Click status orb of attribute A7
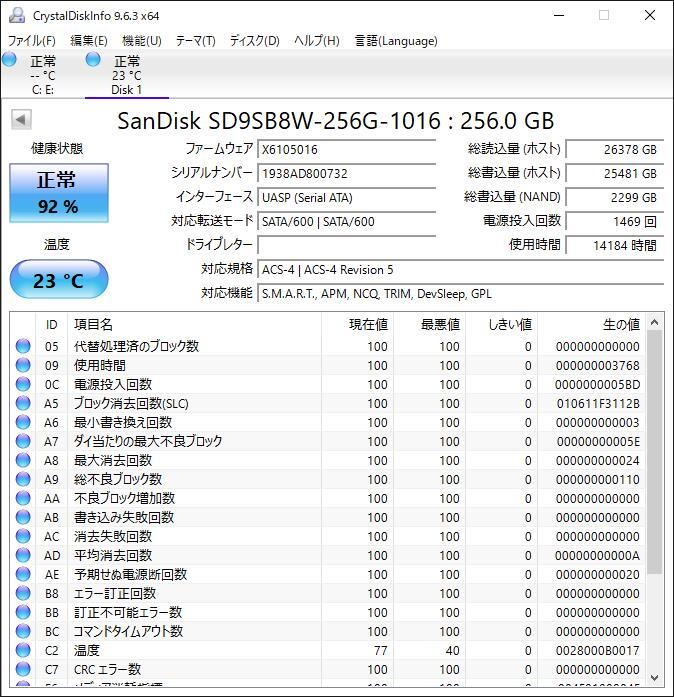The height and width of the screenshot is (697, 674). click(x=23, y=441)
